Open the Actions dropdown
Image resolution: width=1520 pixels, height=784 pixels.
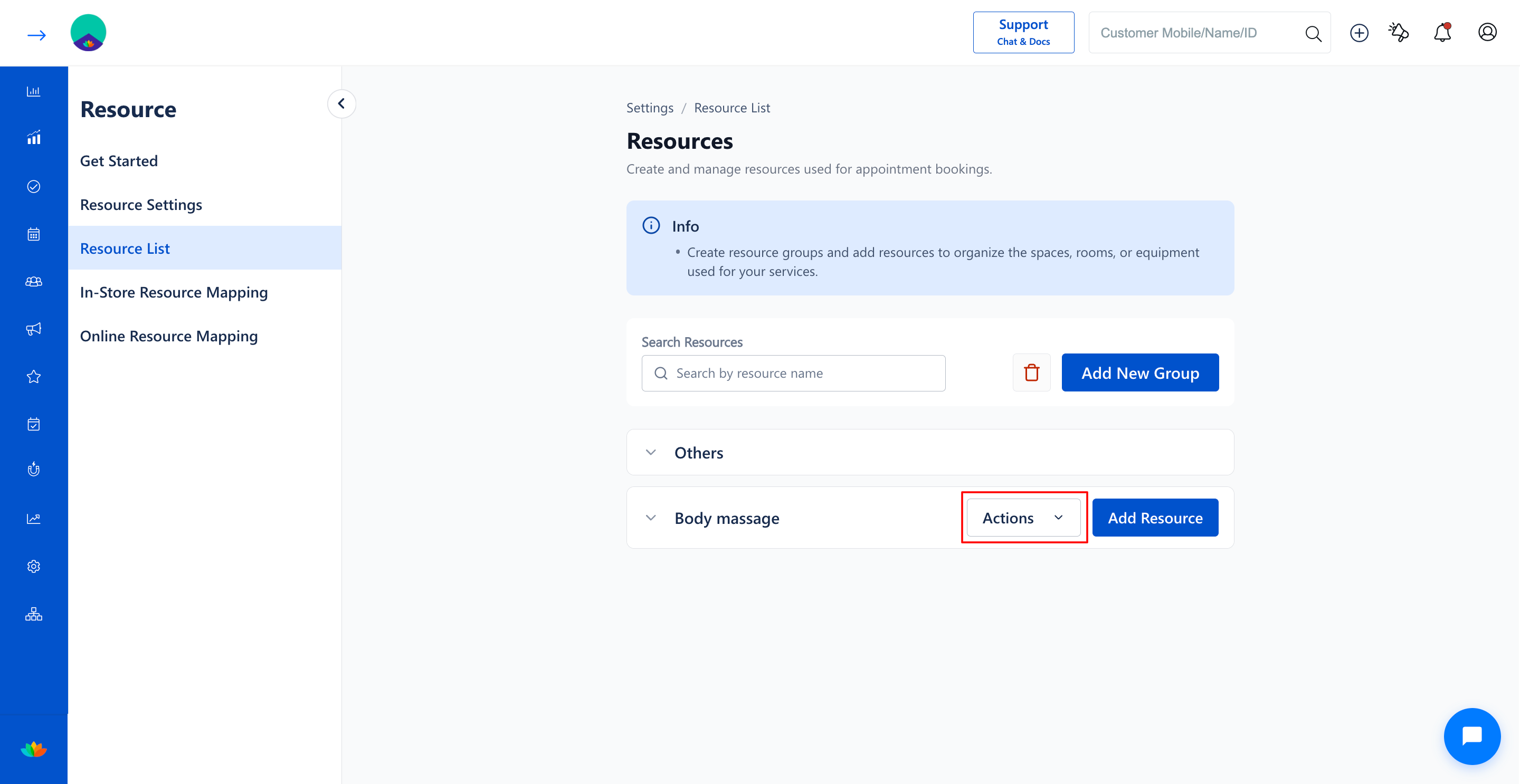[x=1023, y=518]
